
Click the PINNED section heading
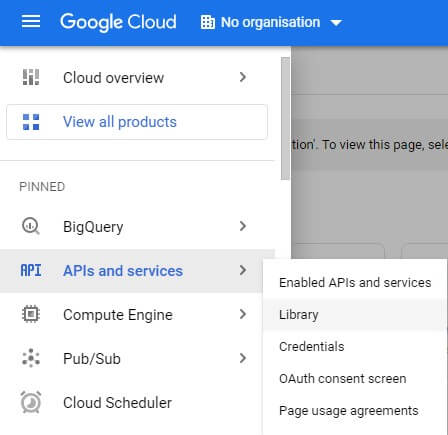point(42,187)
